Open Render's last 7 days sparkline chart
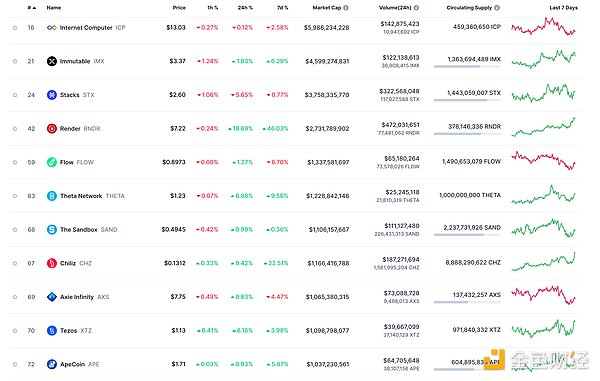 pos(543,128)
